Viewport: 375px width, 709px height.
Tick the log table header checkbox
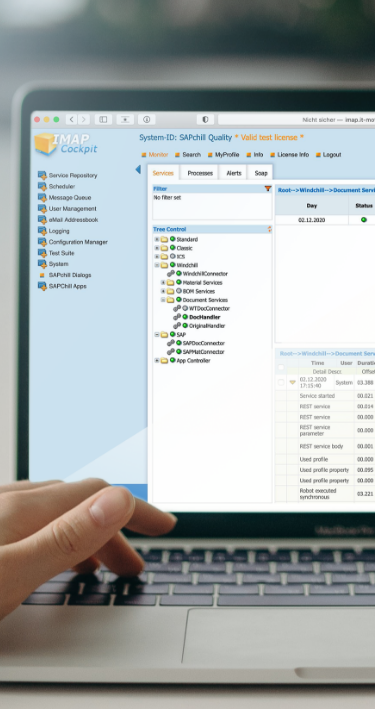point(281,367)
